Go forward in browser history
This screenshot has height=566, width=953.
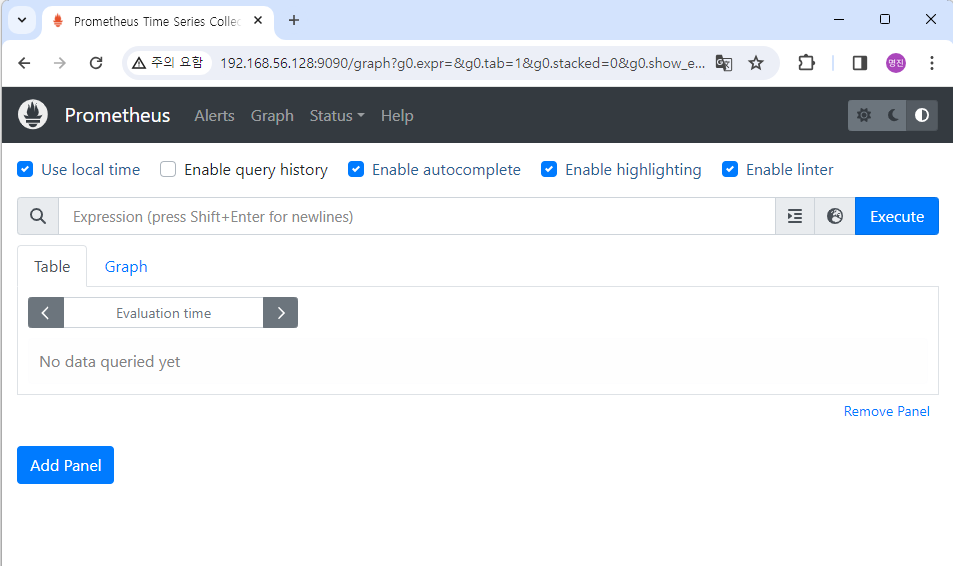(60, 63)
